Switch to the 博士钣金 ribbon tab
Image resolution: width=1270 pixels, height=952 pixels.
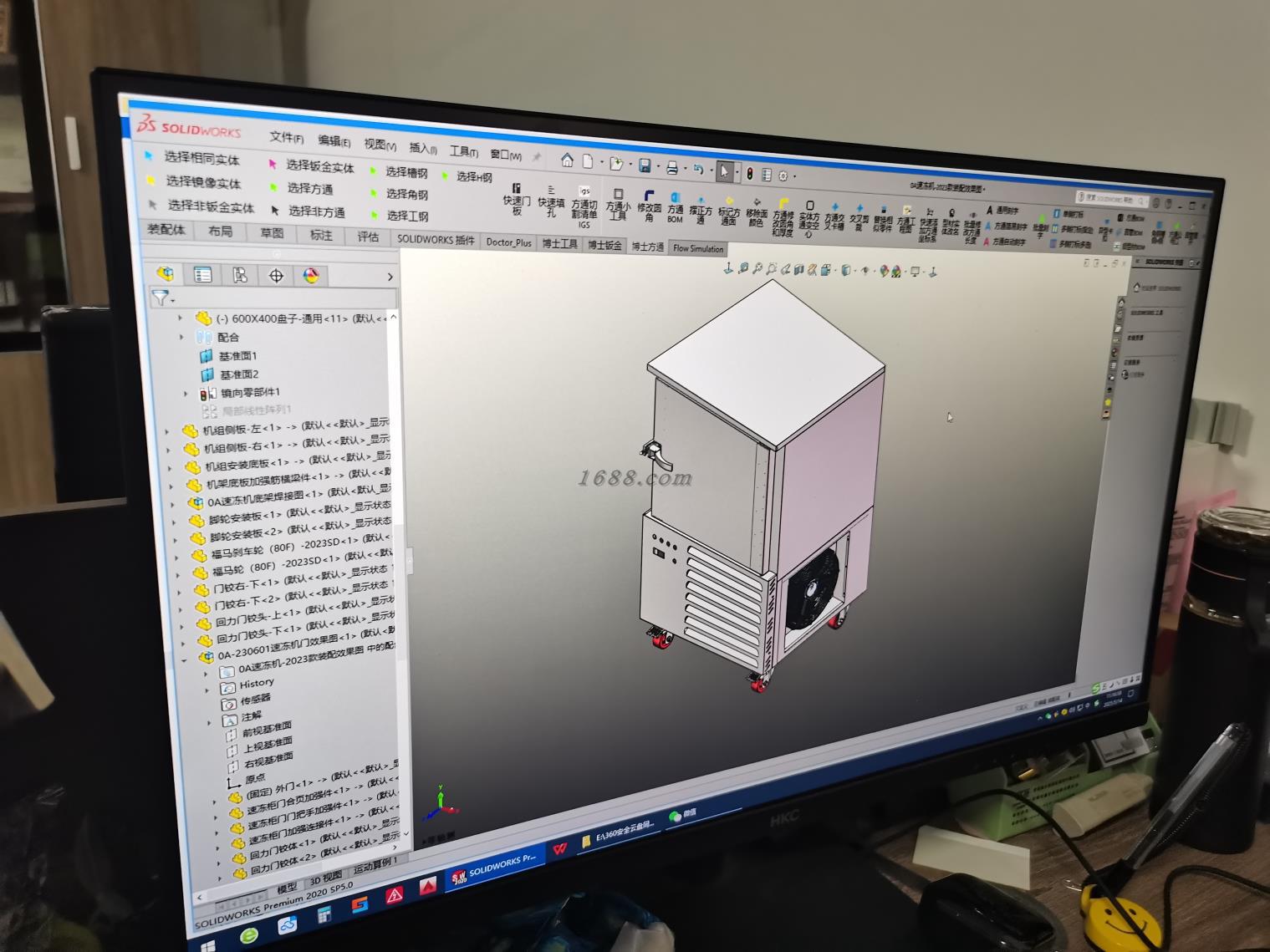point(604,245)
